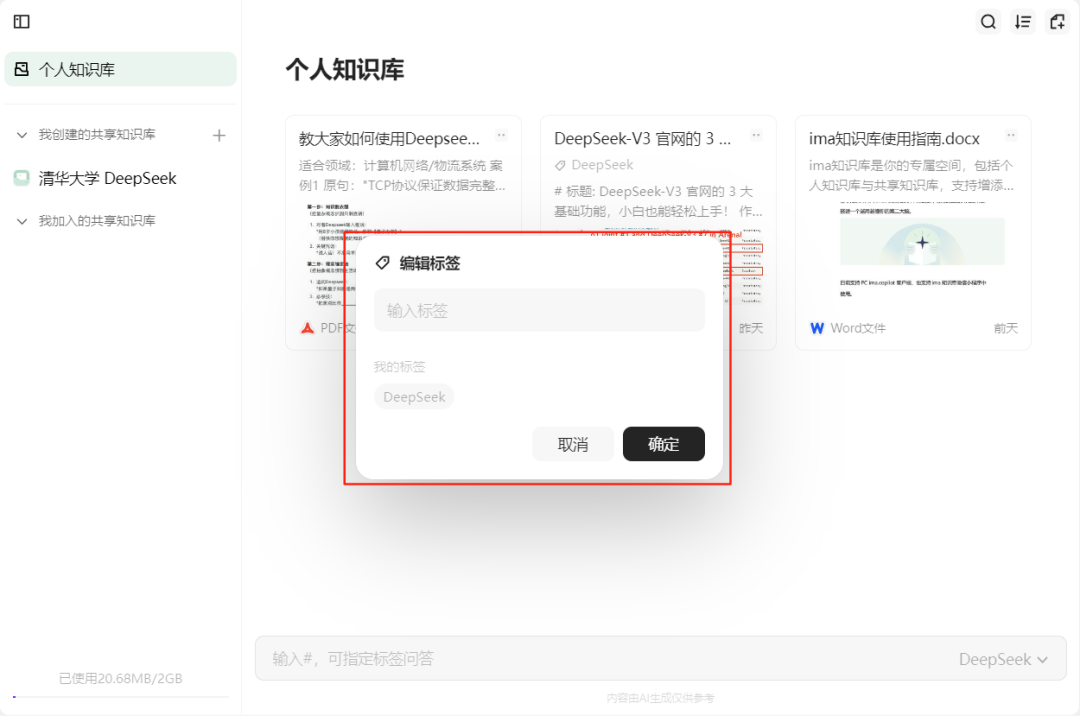1080x716 pixels.
Task: Click the 输入标签 input field
Action: tap(539, 310)
